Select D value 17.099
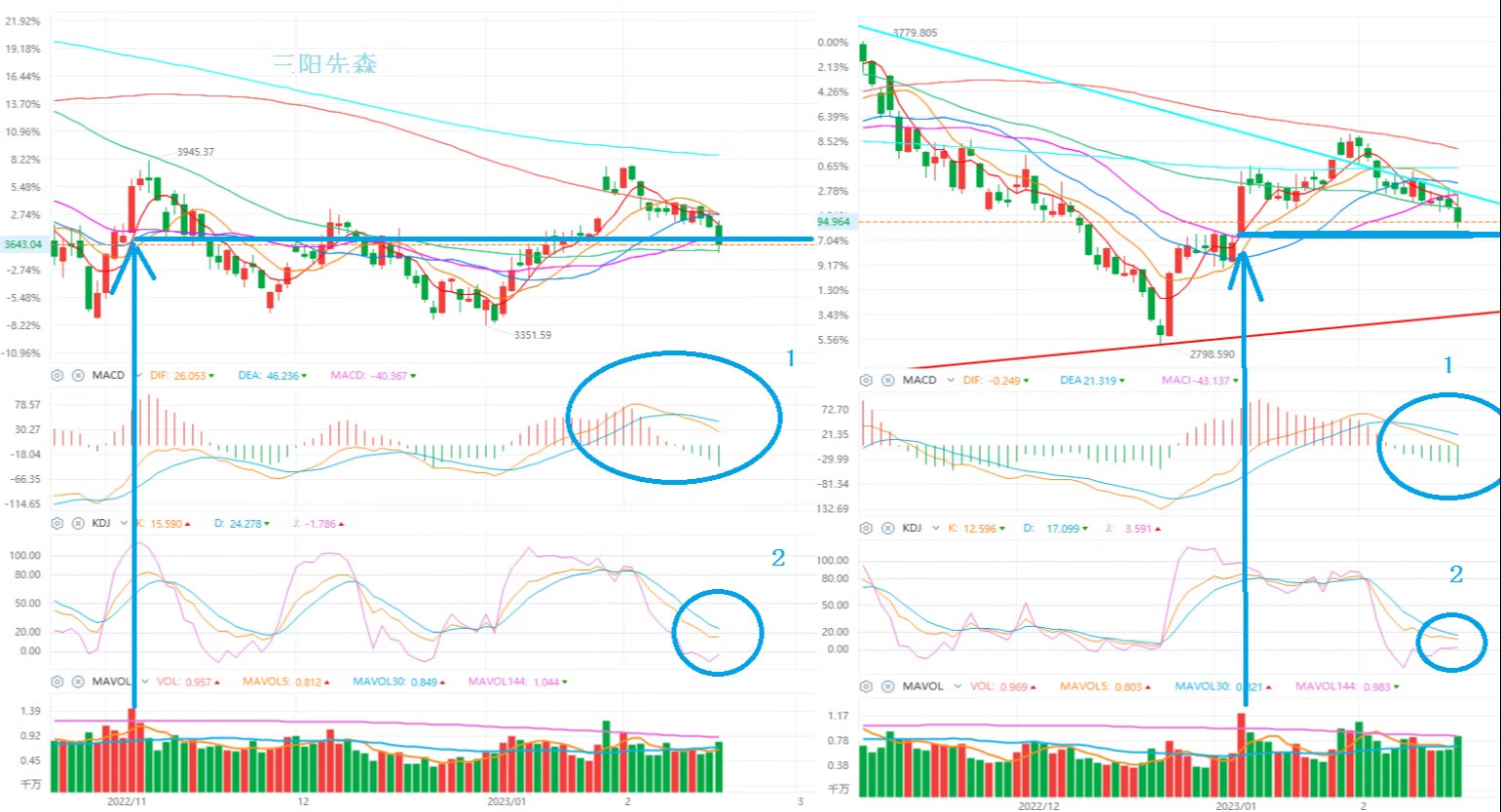Viewport: 1501px width, 812px height. pyautogui.click(x=1063, y=529)
